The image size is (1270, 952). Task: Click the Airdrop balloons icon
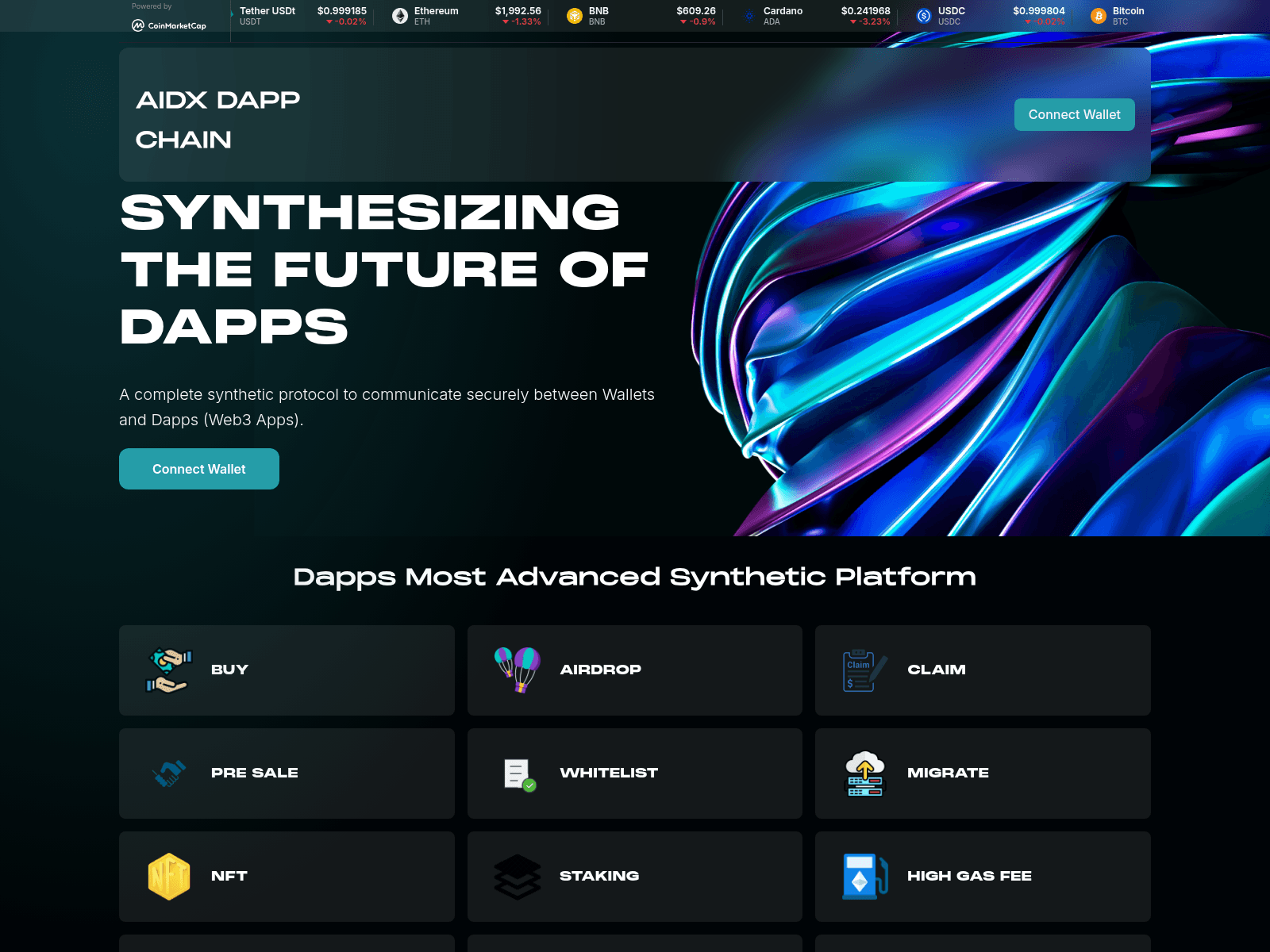point(518,670)
